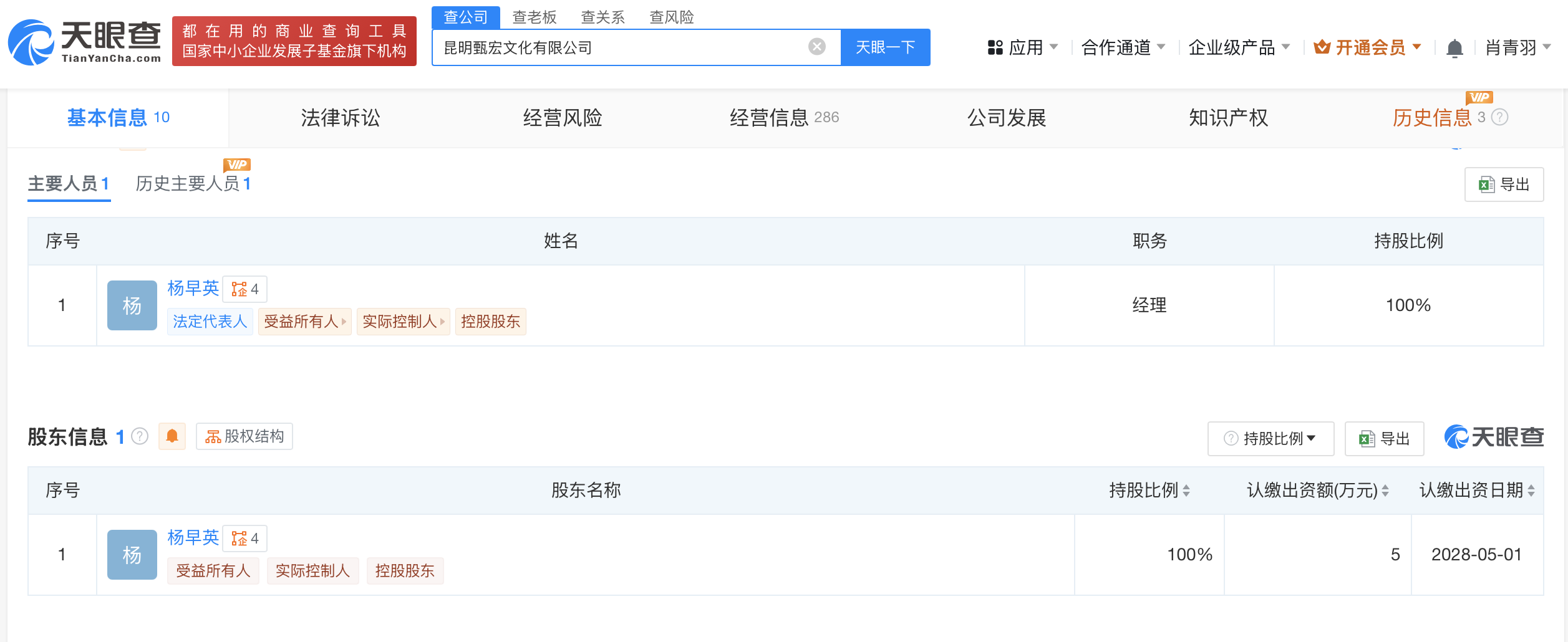Expand the 合作通道 dropdown

coord(1123,47)
